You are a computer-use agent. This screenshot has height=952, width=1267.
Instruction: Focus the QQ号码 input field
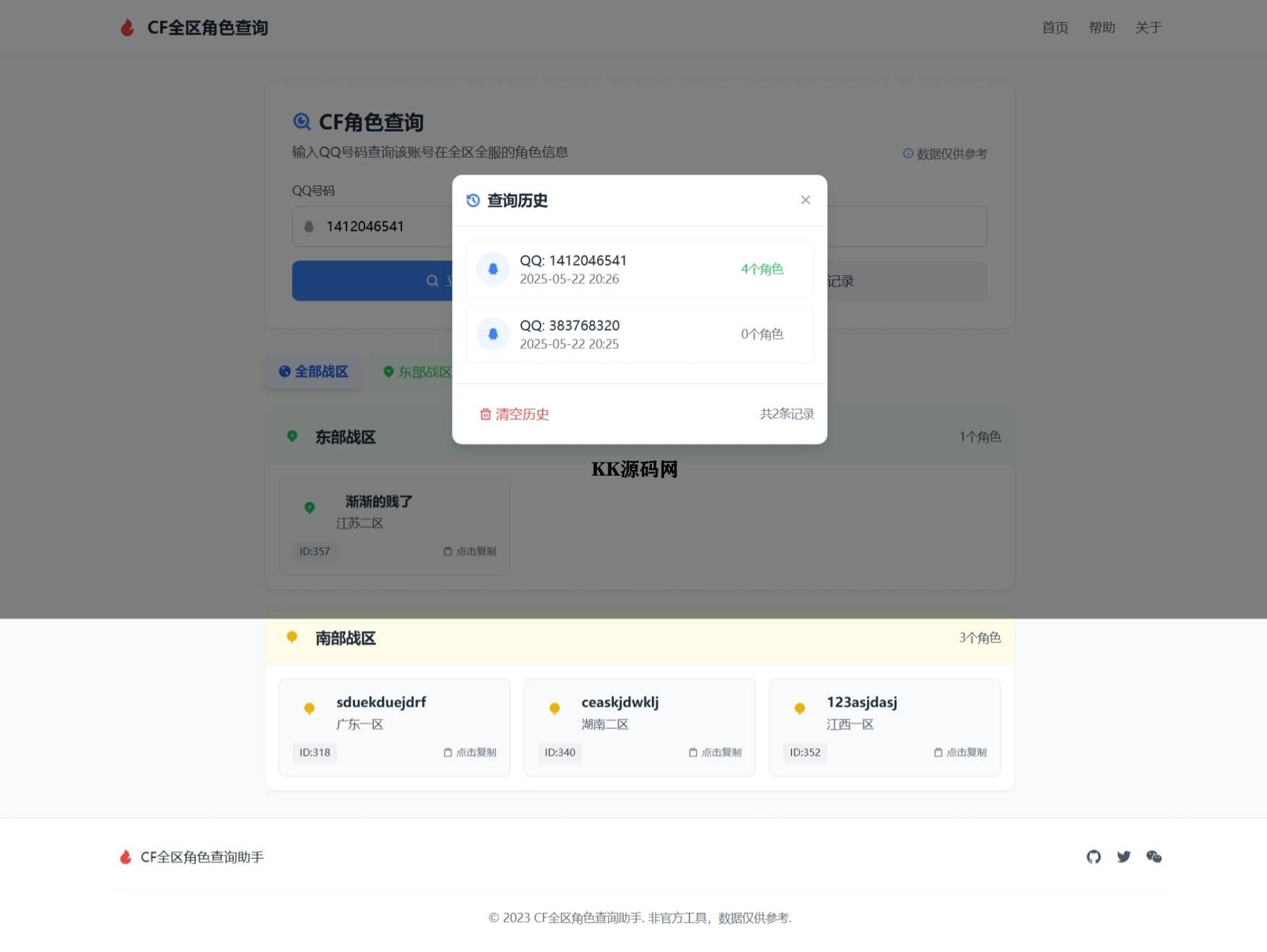pos(640,227)
